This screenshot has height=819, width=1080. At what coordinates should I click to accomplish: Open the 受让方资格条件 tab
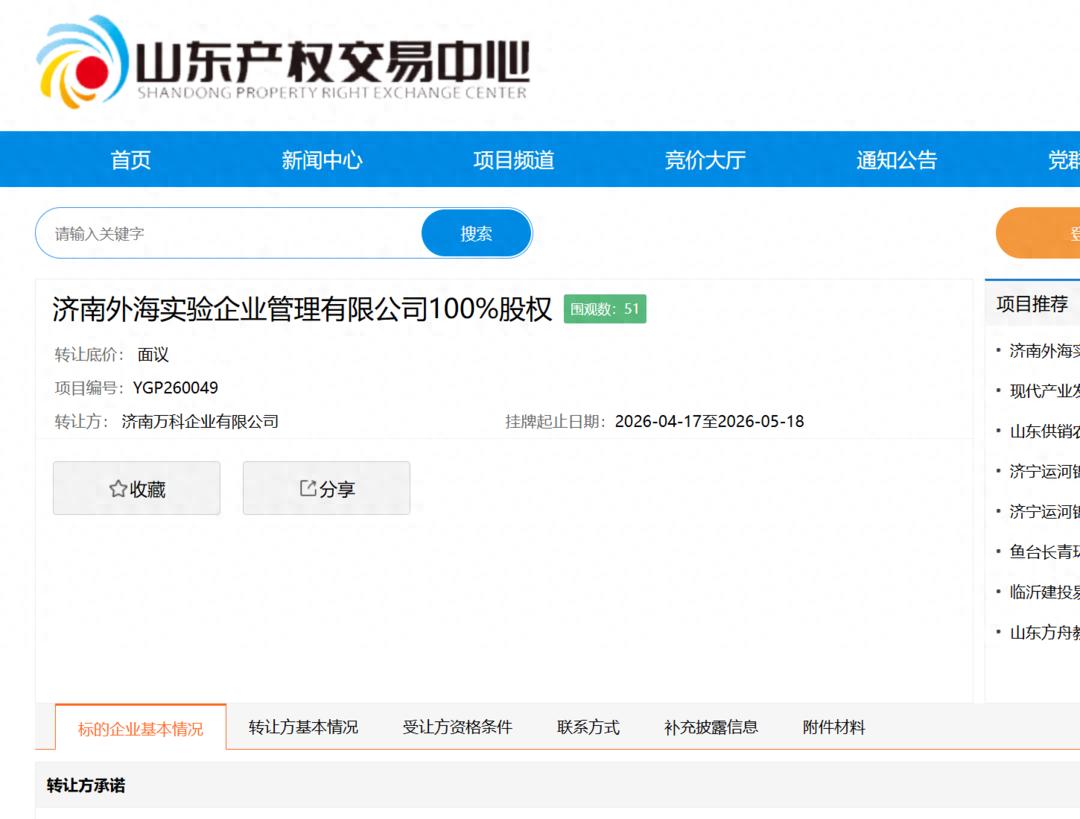pos(457,727)
